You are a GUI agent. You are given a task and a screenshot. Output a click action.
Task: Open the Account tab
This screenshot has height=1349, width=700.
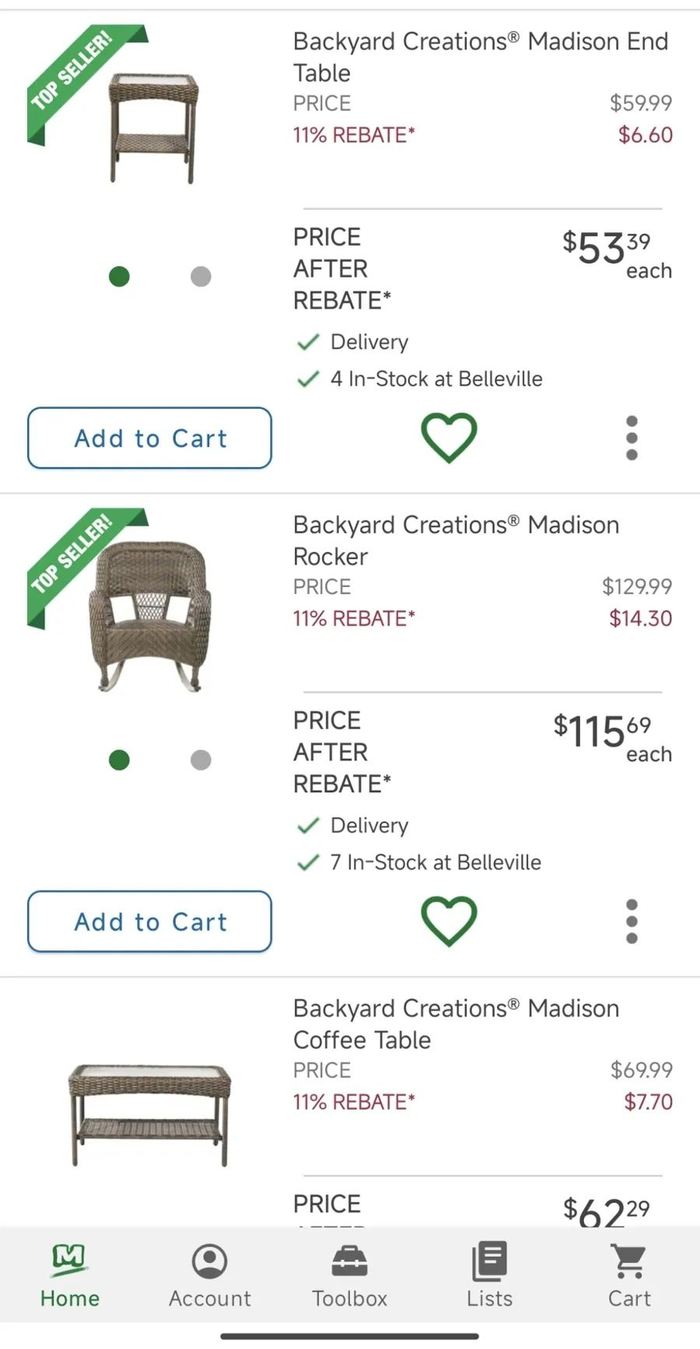click(x=210, y=1276)
